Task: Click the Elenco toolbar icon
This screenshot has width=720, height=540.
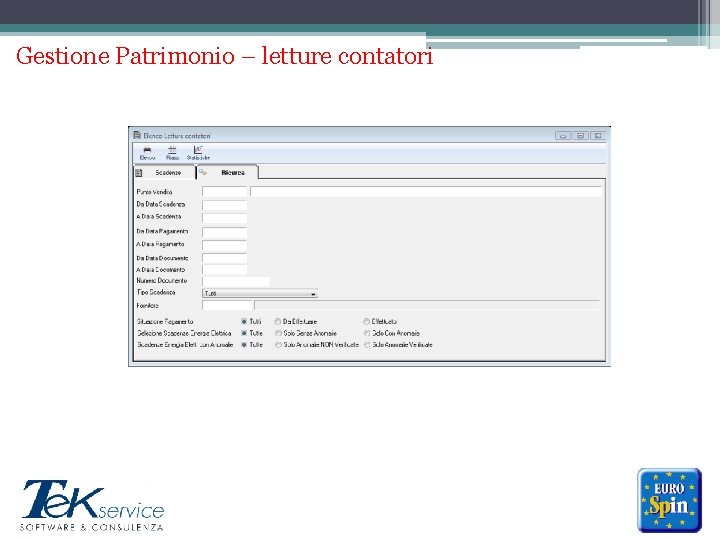Action: tap(147, 153)
